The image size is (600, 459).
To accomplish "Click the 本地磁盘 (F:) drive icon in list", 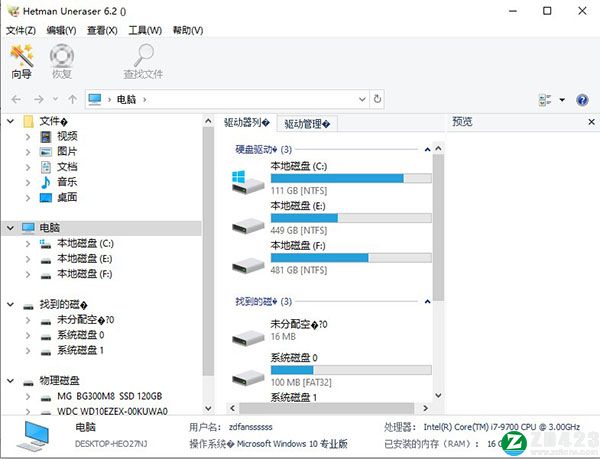I will point(248,265).
